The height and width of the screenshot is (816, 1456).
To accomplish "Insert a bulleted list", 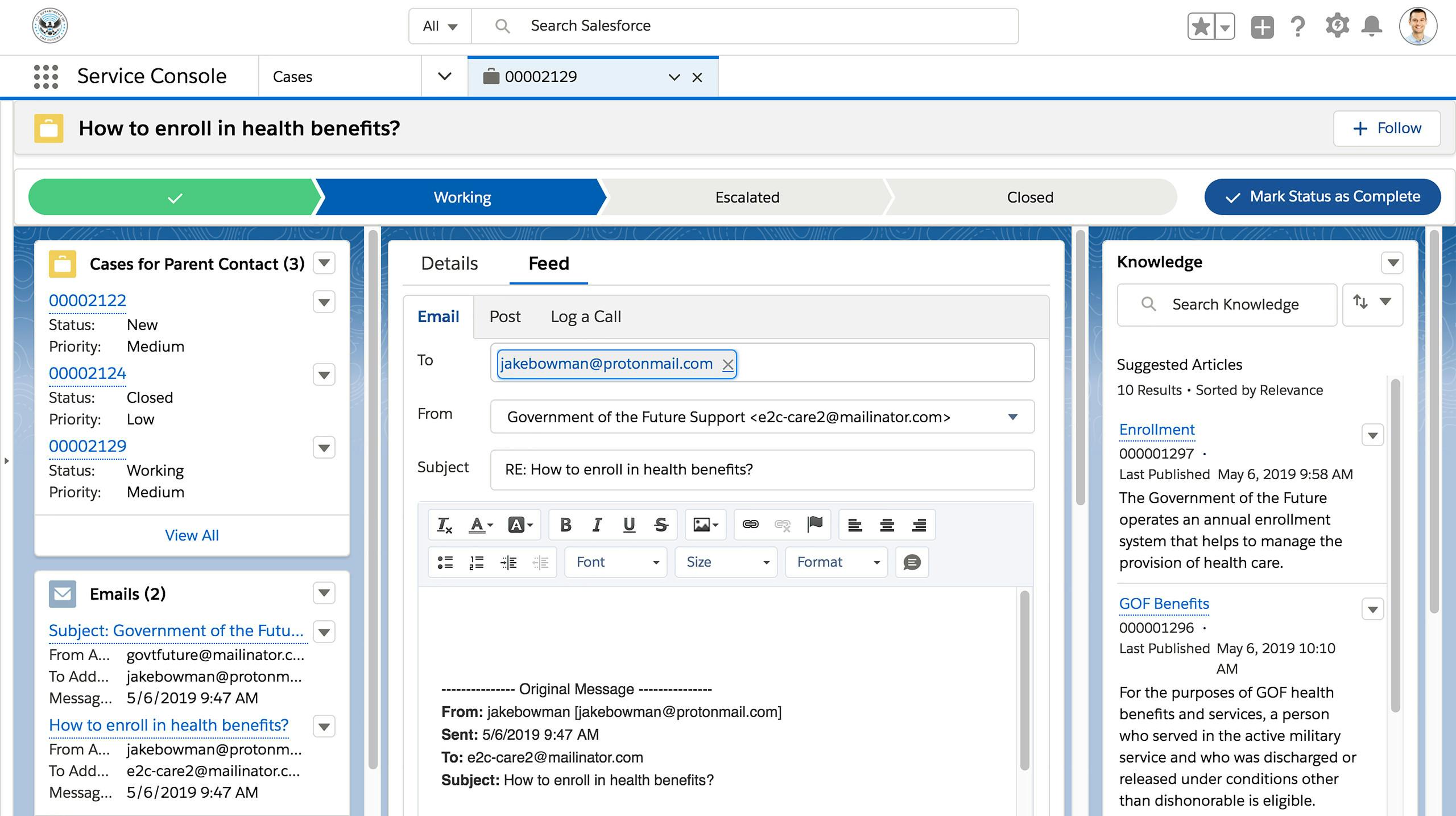I will [445, 562].
